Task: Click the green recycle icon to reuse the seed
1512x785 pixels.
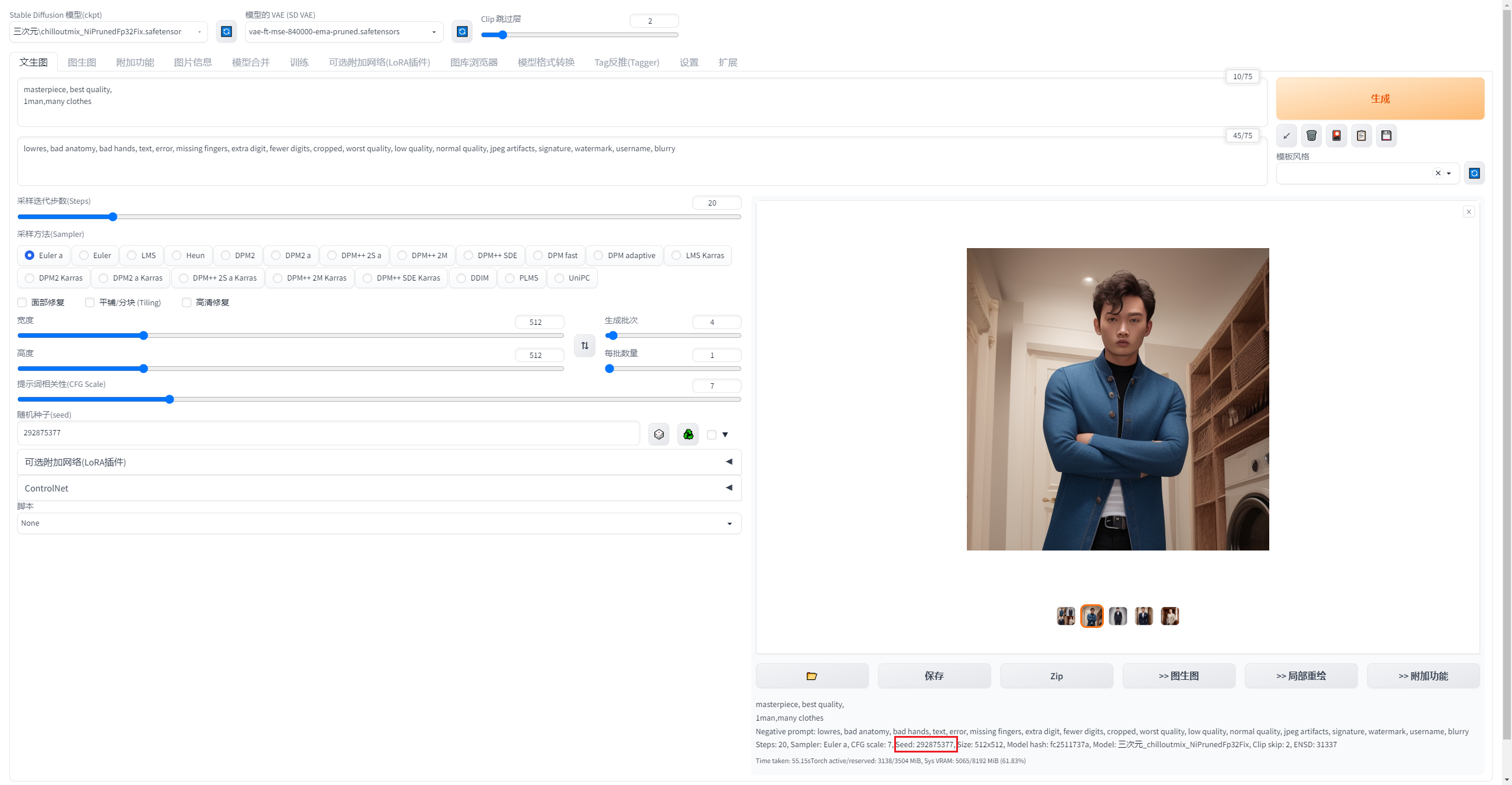Action: [688, 435]
